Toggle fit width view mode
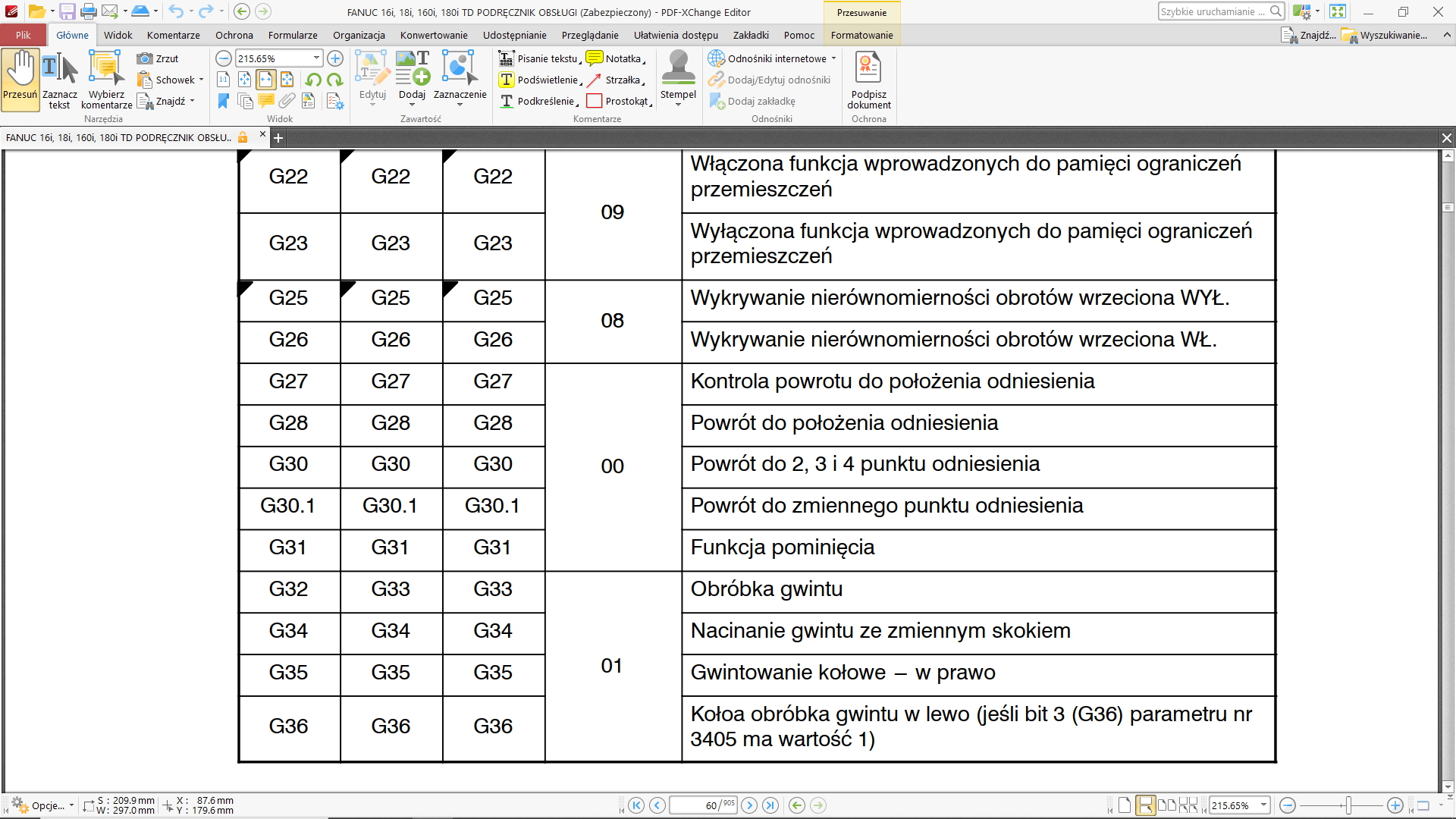 (265, 80)
